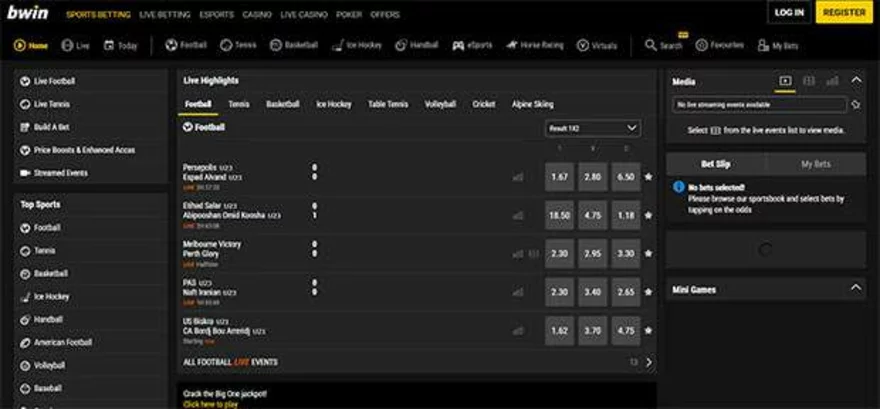This screenshot has height=409, width=880.
Task: Open eSports in top navigation bar
Action: tap(473, 46)
